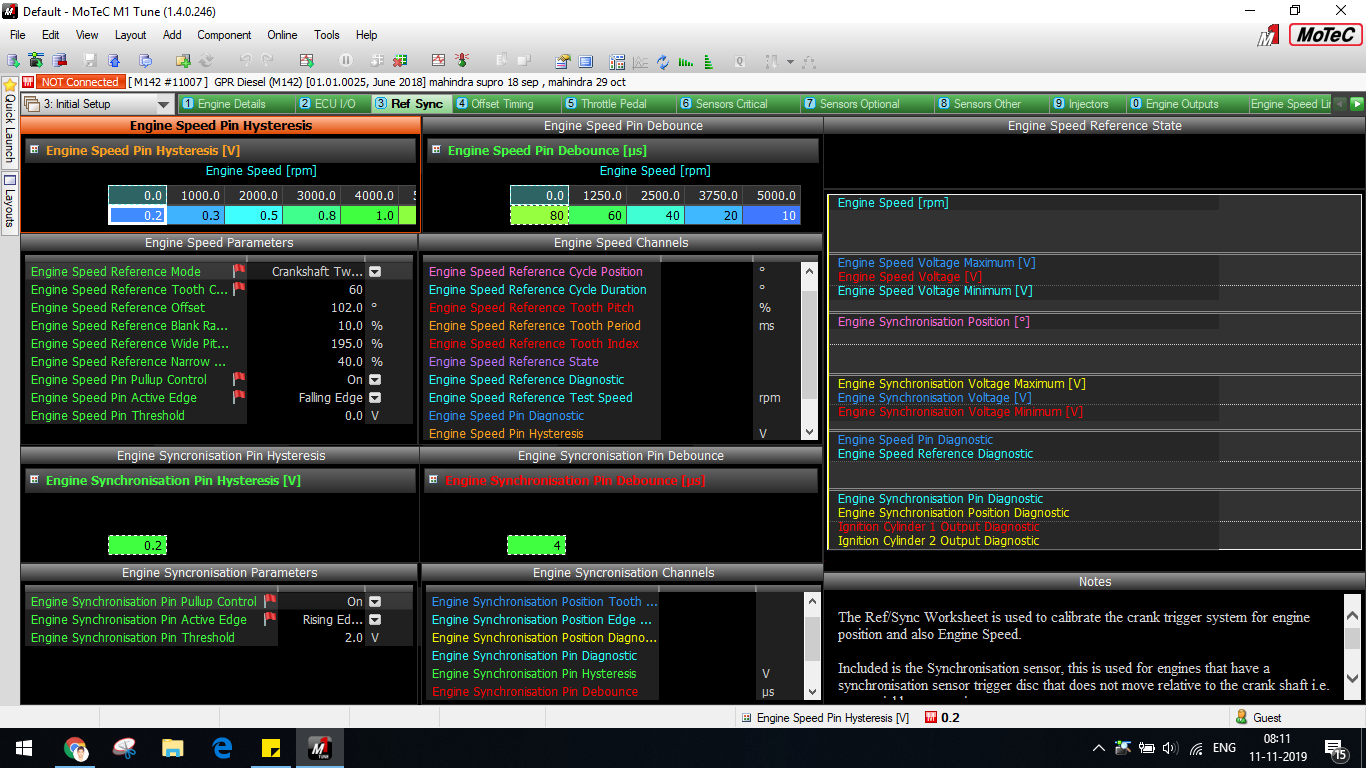
Task: Expand the Engine Synchronisation Pin Hysteresis [V] item
Action: coord(34,480)
